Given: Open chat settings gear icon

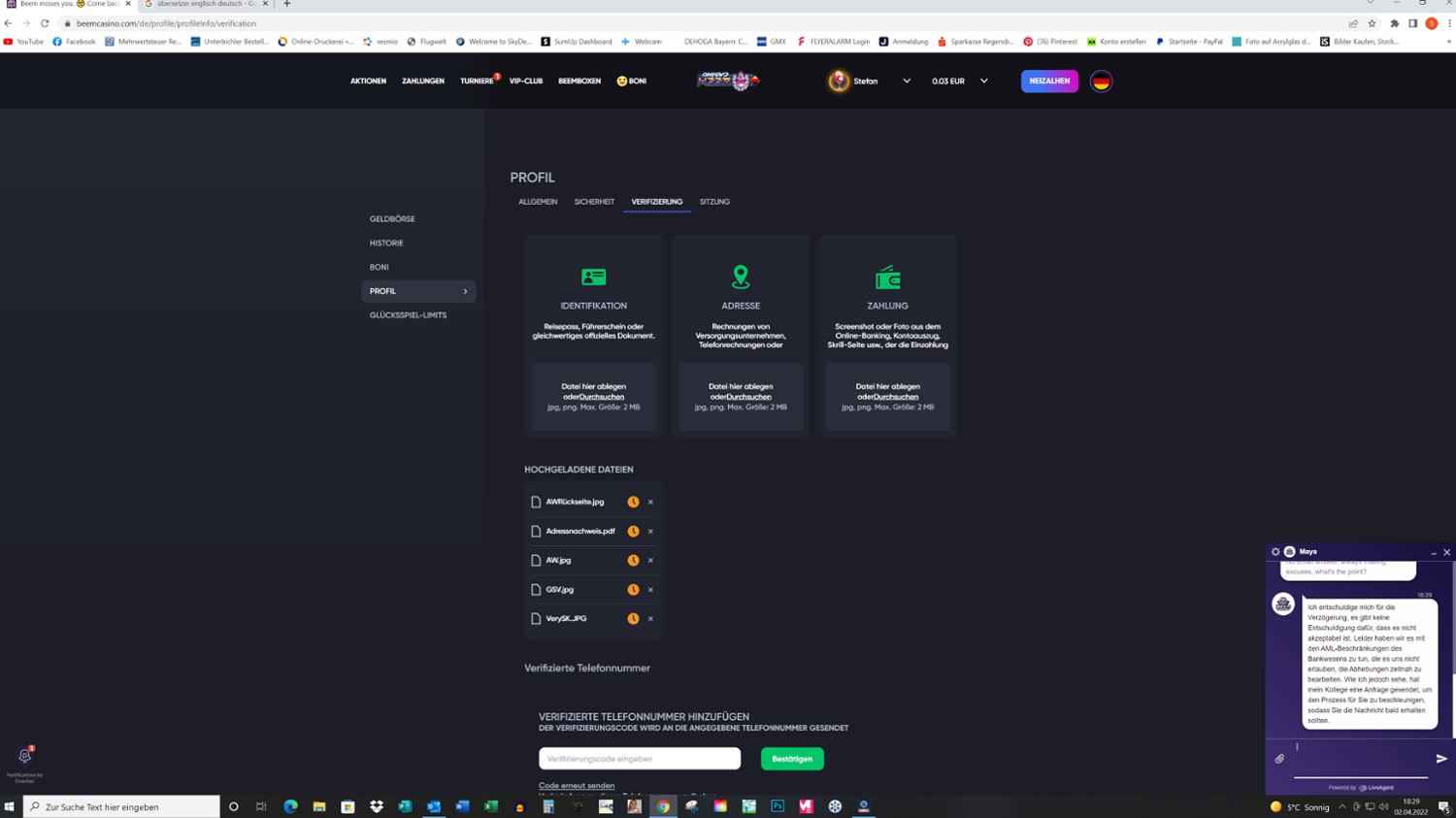Looking at the screenshot, I should [x=1275, y=551].
